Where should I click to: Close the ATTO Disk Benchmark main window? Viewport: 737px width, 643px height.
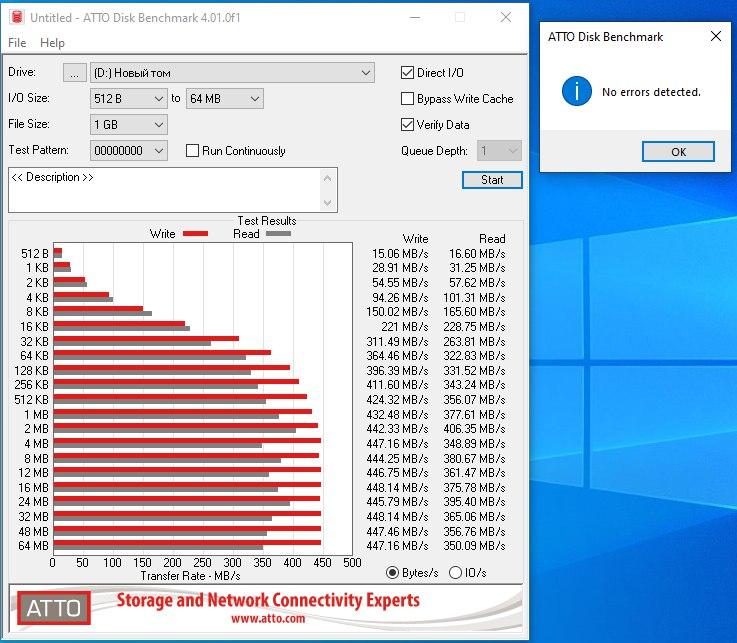pos(506,17)
